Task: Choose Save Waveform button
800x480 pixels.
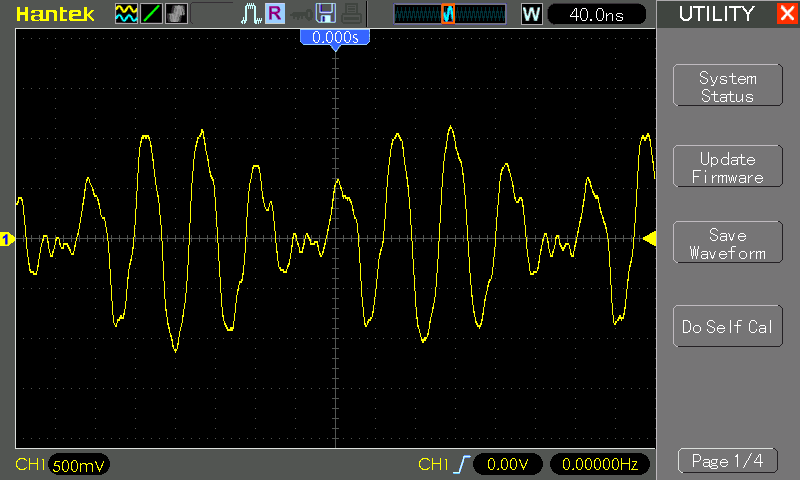Action: tap(728, 242)
